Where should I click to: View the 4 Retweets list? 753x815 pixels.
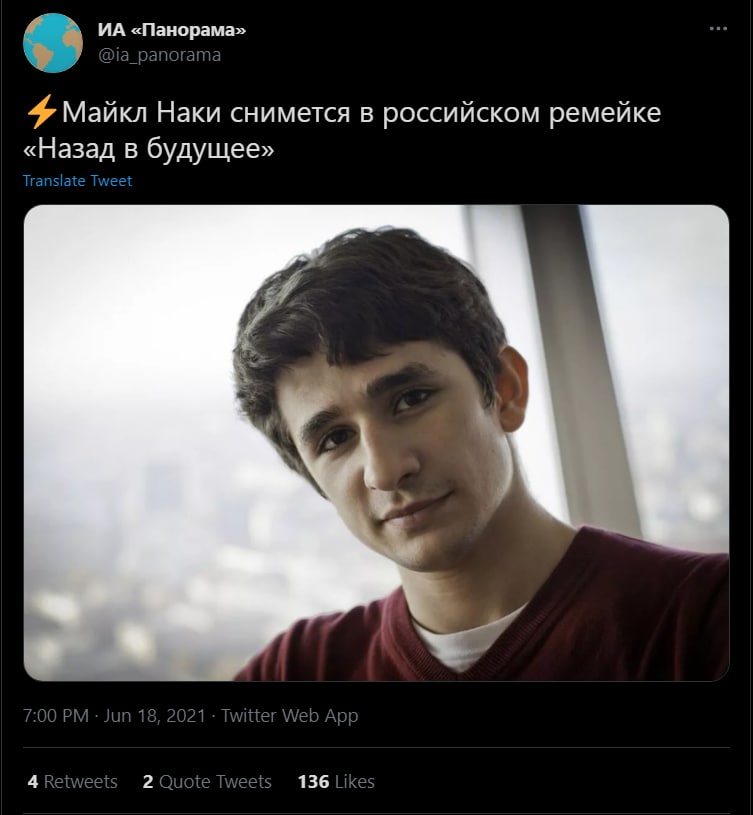pyautogui.click(x=72, y=782)
